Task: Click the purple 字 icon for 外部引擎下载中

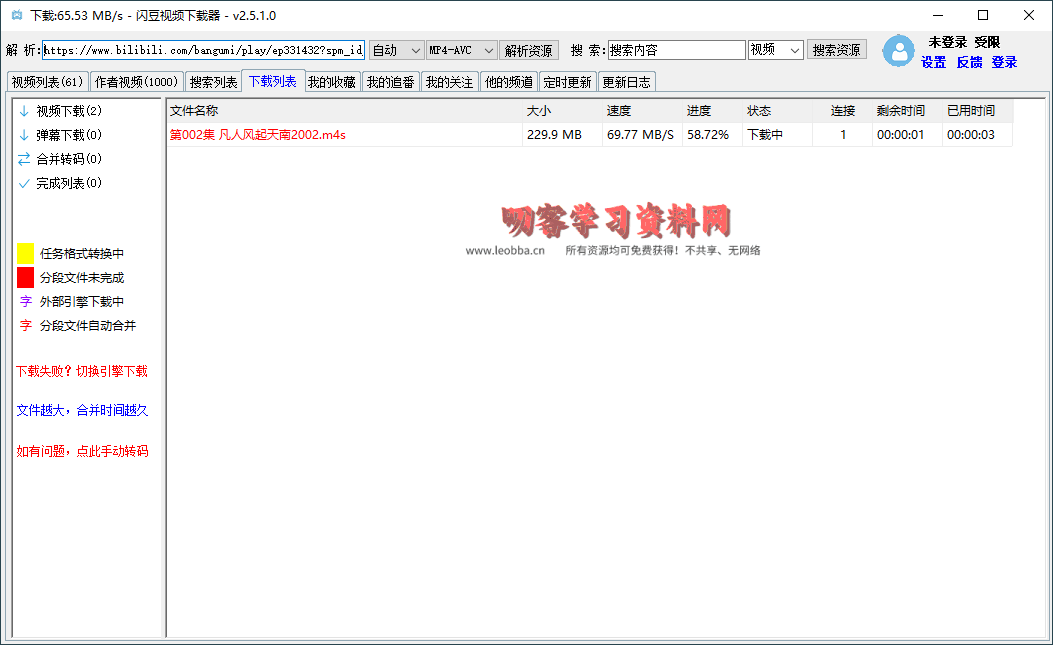Action: pyautogui.click(x=26, y=302)
